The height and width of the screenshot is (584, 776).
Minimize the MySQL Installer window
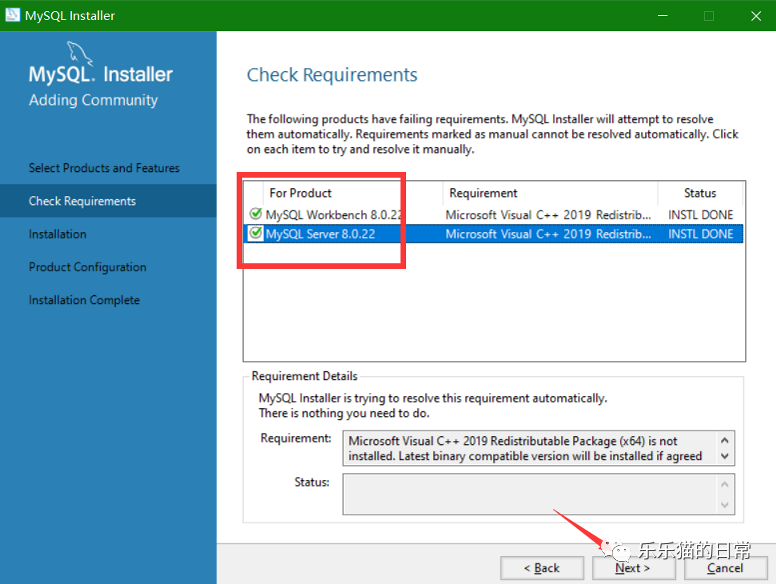tap(663, 15)
